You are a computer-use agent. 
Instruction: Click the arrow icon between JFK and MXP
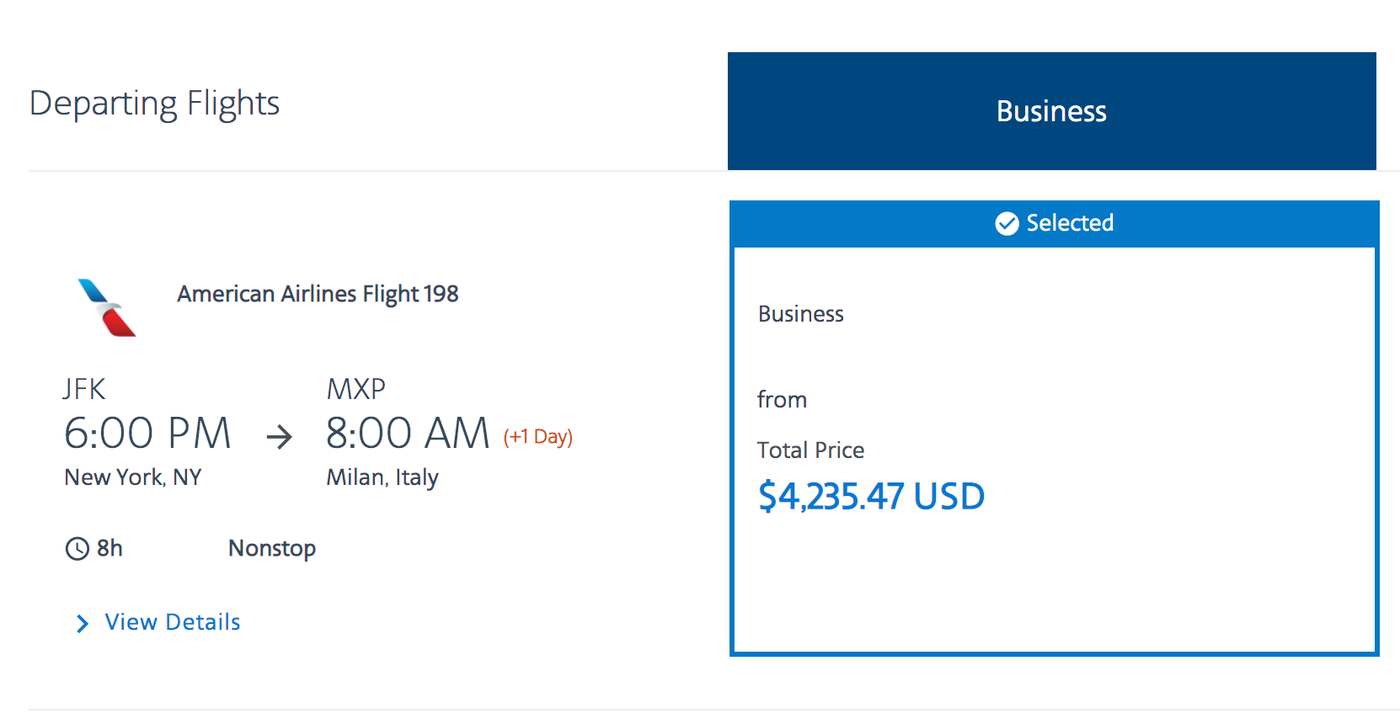point(278,436)
